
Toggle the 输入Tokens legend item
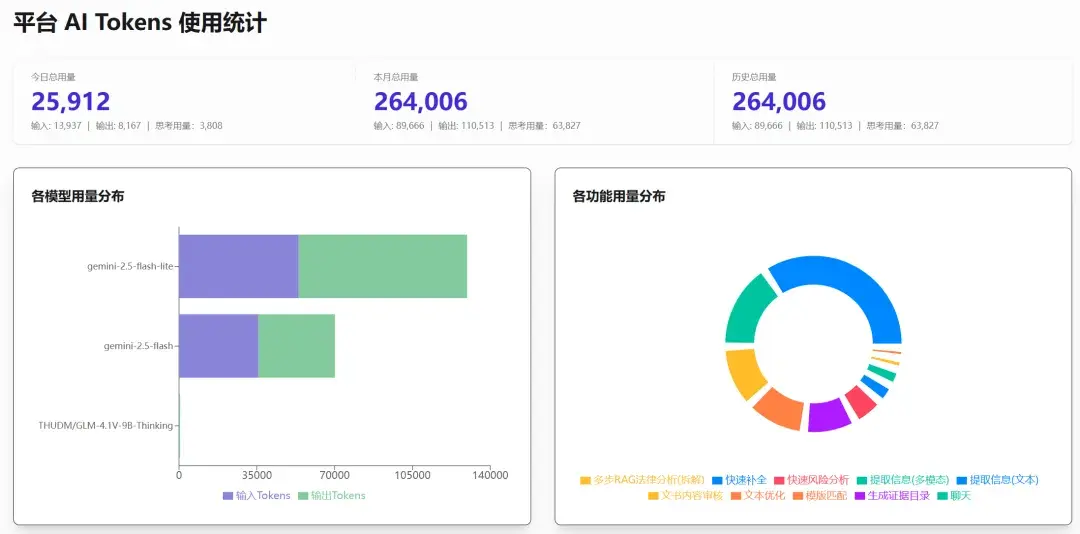(257, 495)
